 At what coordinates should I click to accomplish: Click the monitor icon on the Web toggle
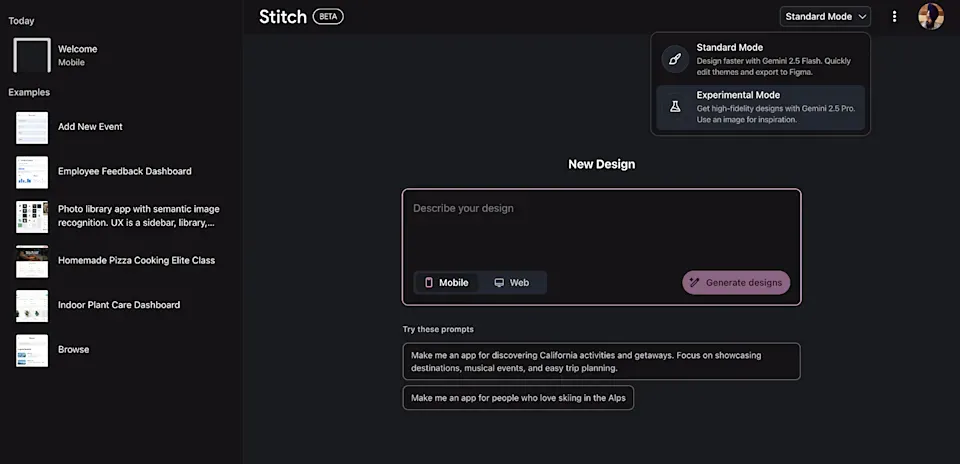click(499, 283)
